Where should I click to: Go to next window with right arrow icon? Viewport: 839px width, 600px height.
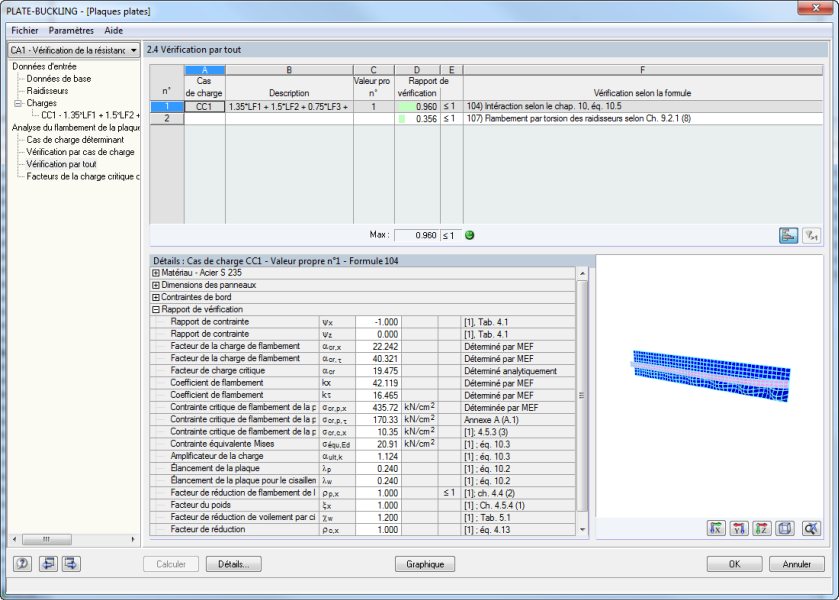[71, 564]
